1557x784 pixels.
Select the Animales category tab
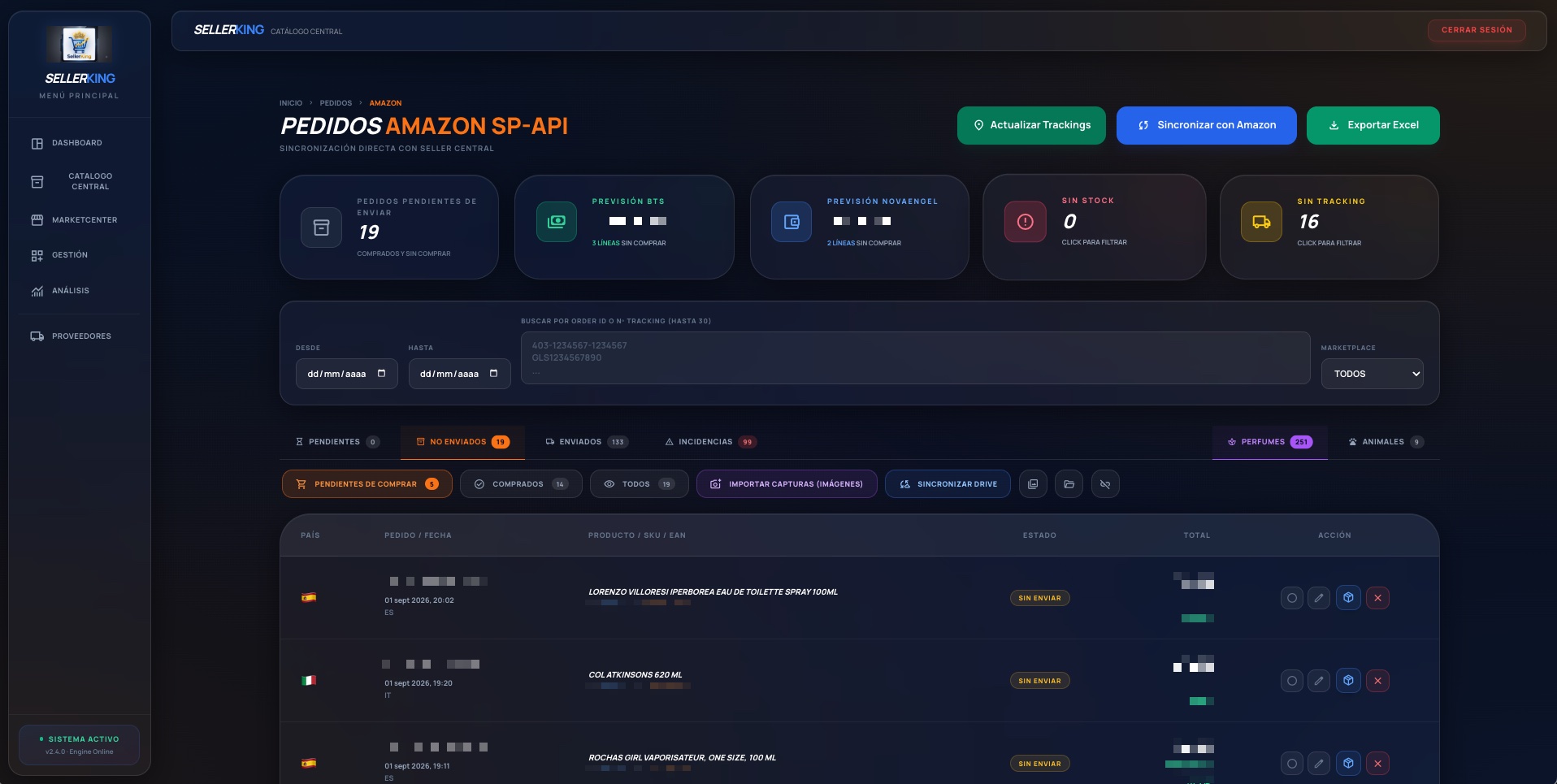tap(1386, 442)
